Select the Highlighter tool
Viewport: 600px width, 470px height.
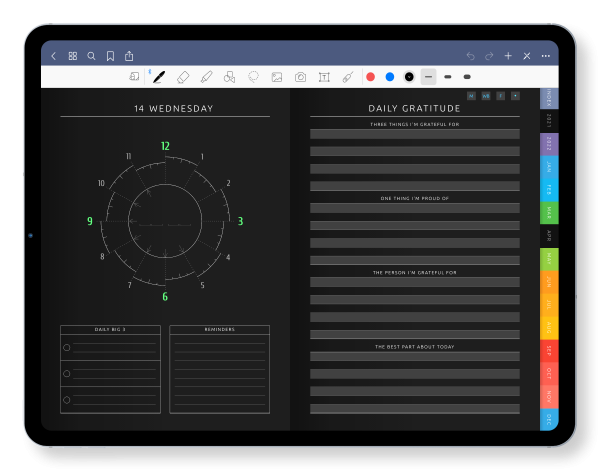click(206, 77)
